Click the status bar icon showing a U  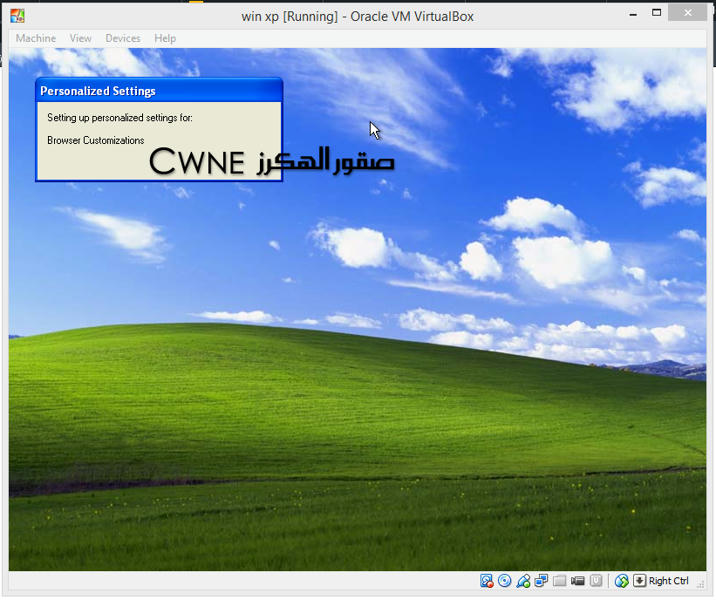click(596, 581)
